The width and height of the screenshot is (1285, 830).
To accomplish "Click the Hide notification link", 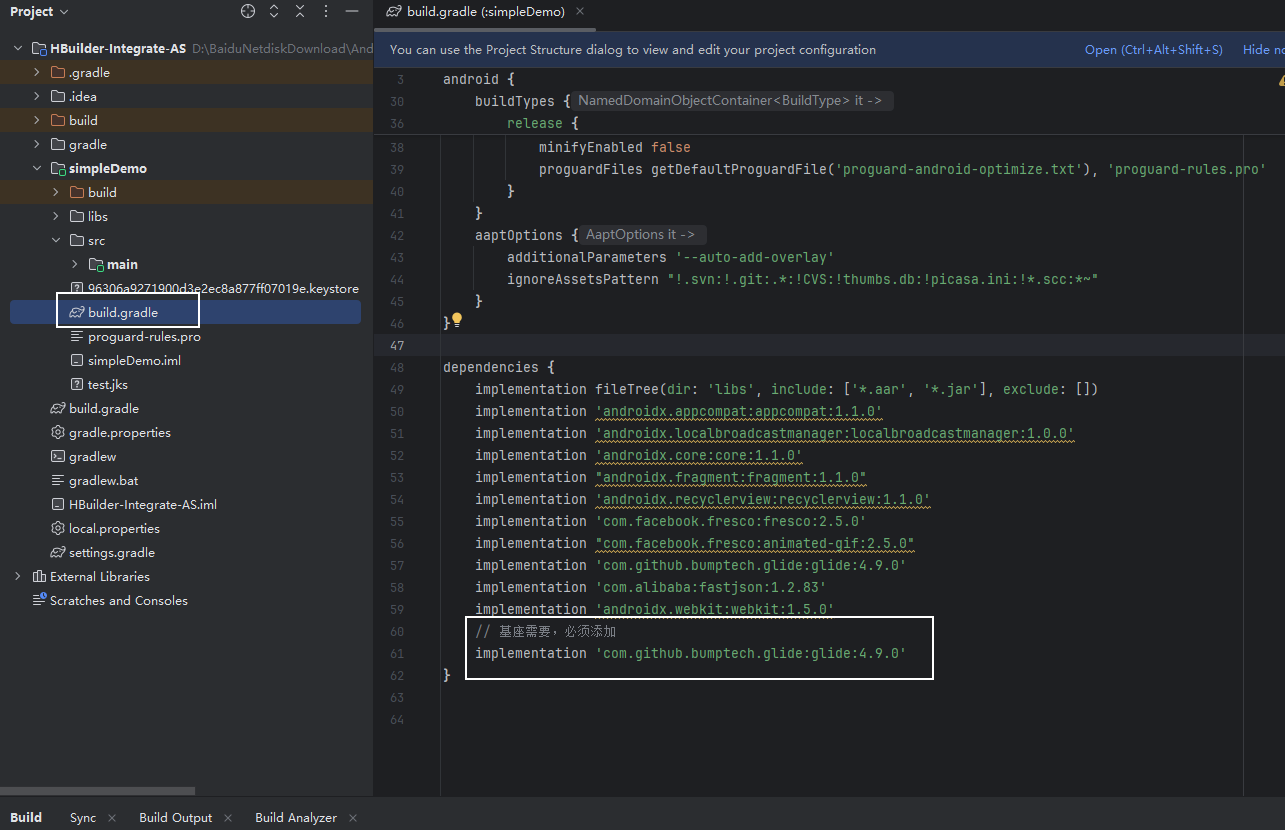I will [x=1256, y=50].
